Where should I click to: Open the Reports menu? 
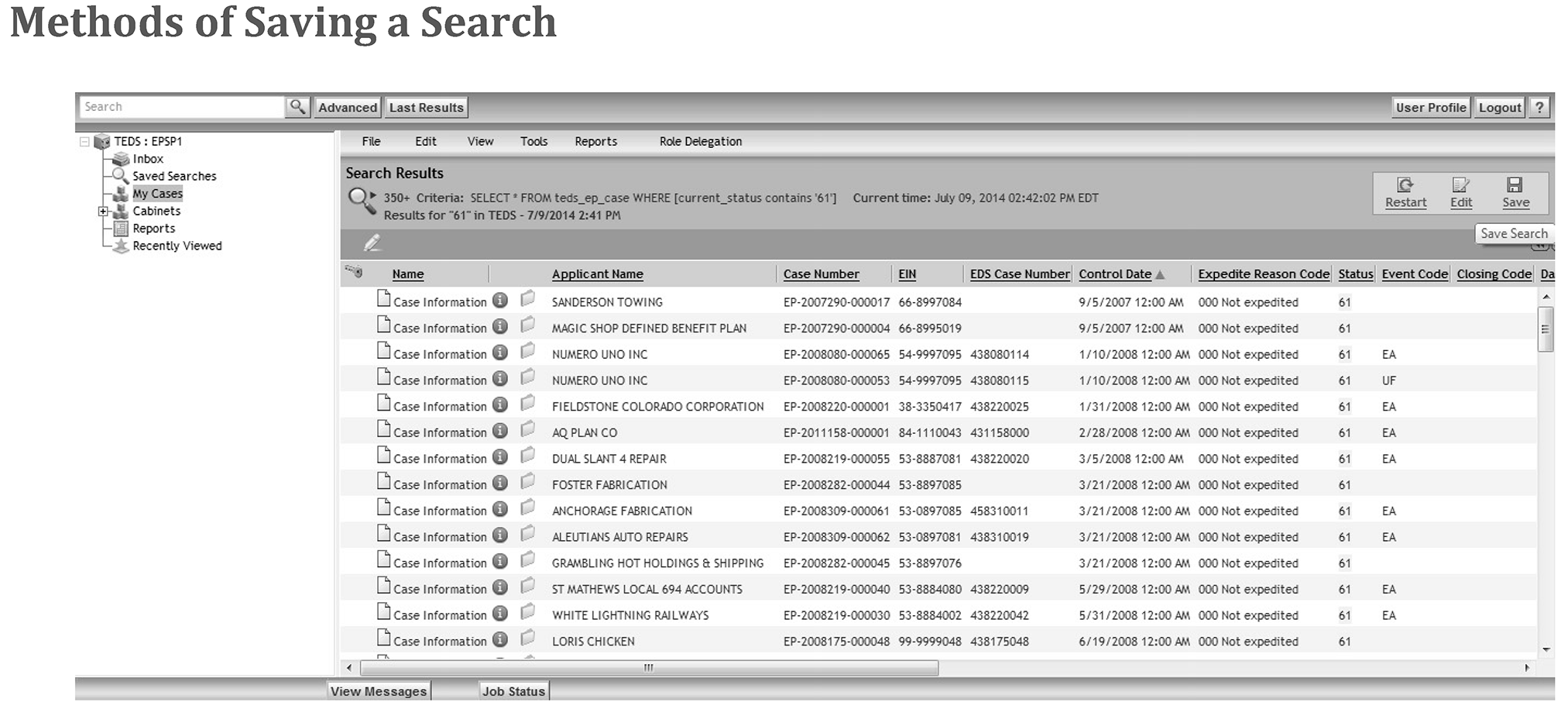click(x=595, y=142)
